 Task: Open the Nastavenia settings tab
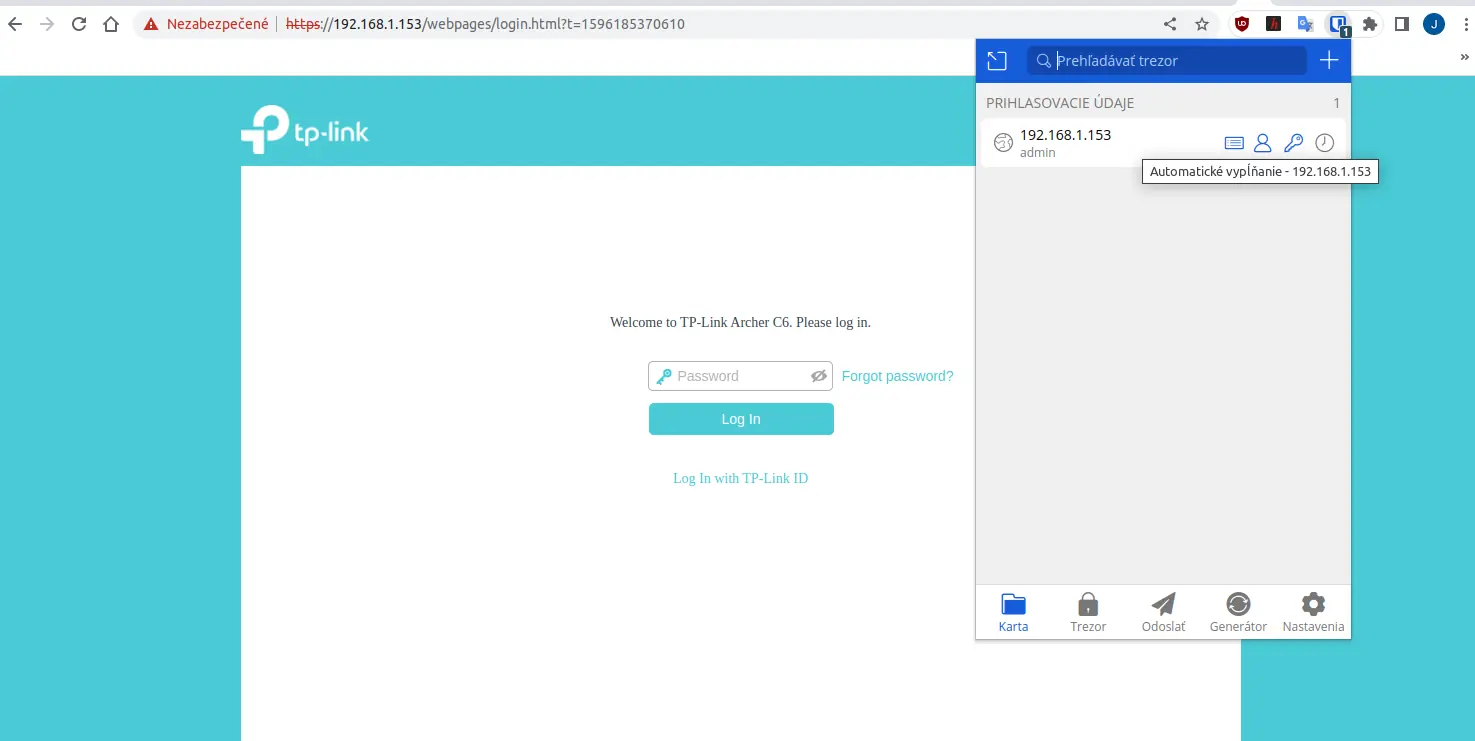pos(1313,612)
